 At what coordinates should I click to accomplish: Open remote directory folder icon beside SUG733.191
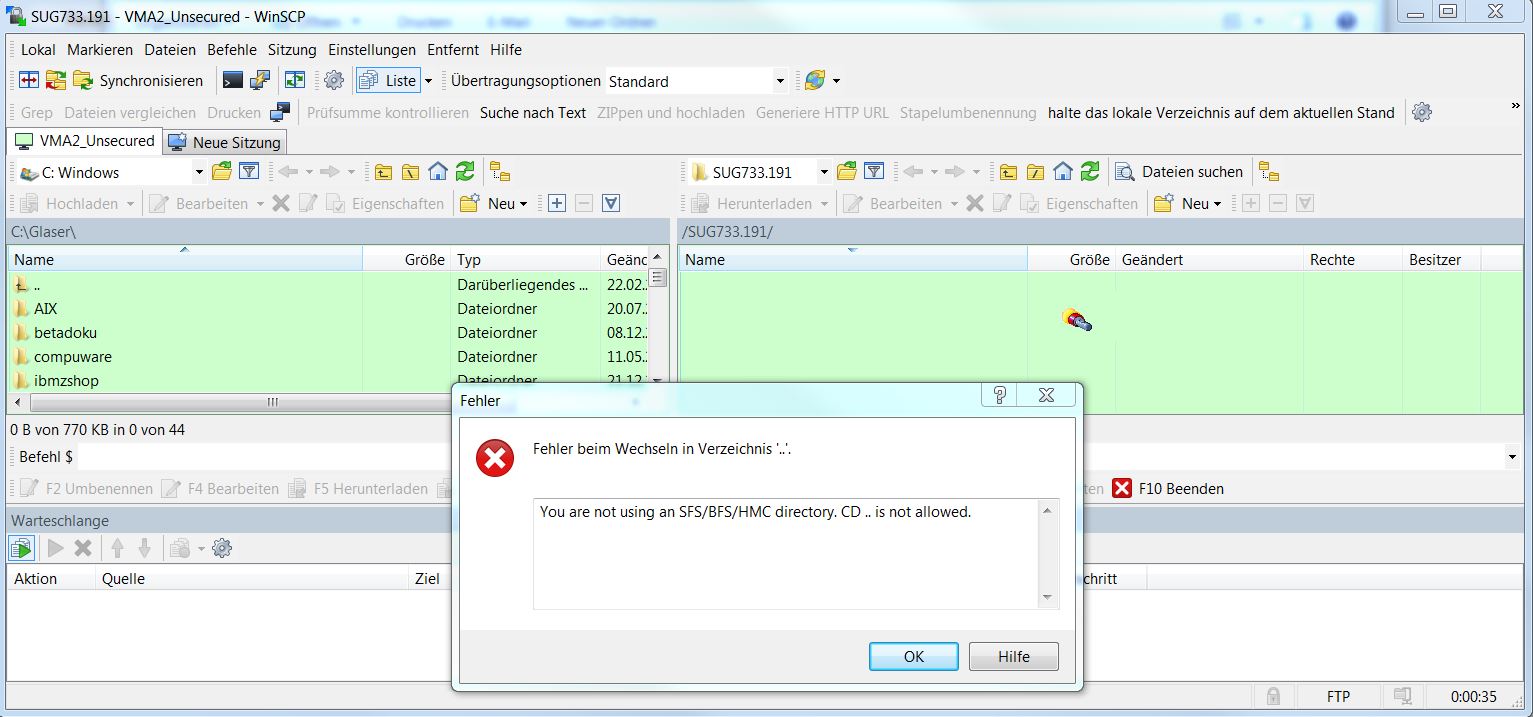click(847, 172)
